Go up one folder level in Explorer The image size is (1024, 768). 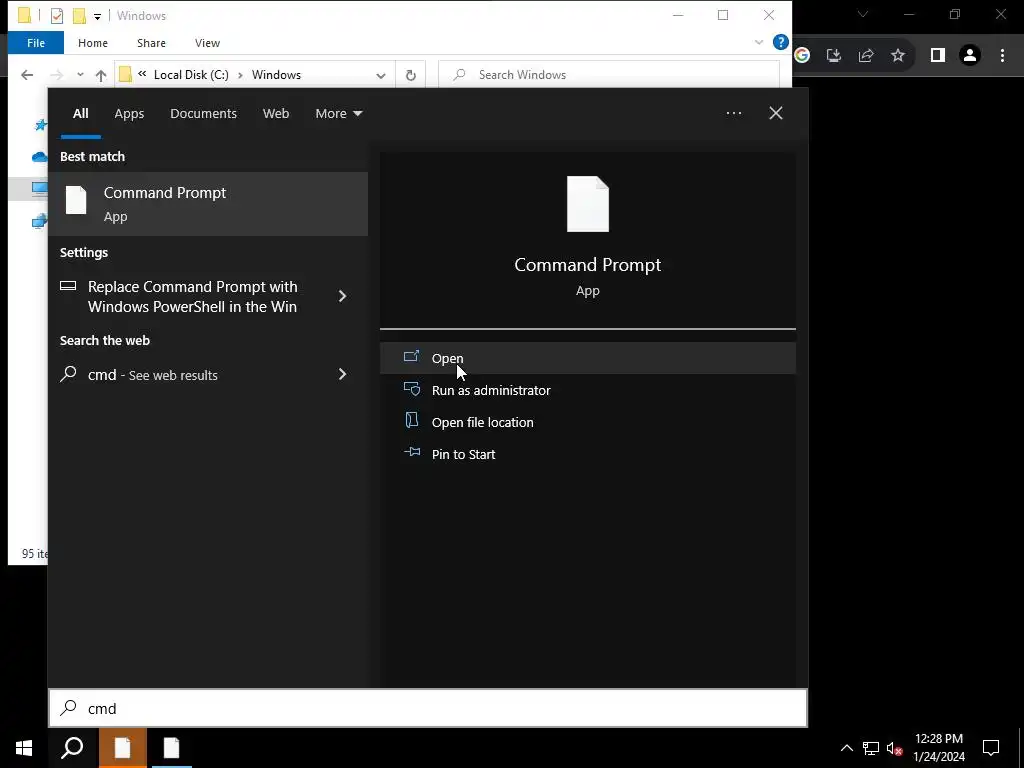(101, 75)
